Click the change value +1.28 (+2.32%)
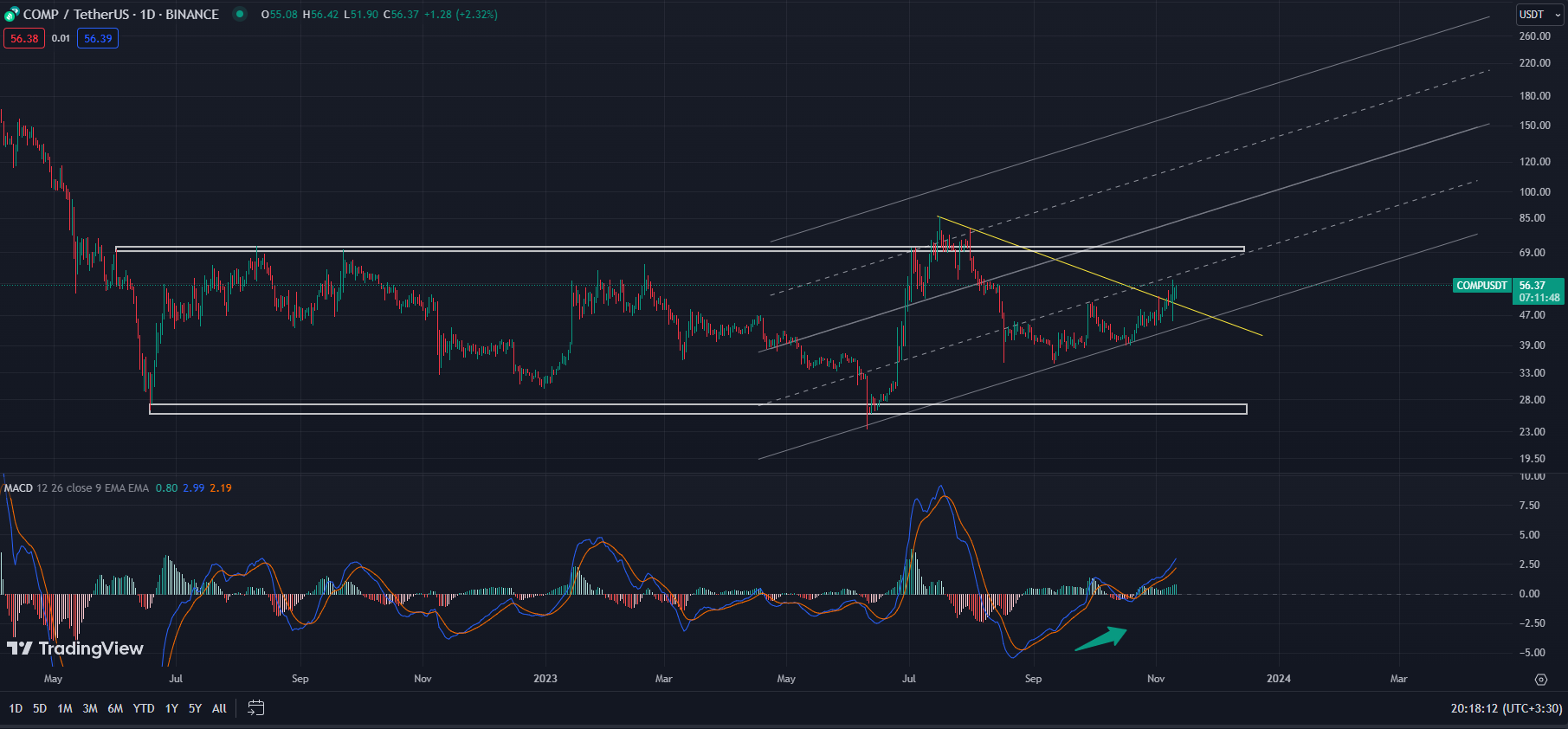 (461, 14)
